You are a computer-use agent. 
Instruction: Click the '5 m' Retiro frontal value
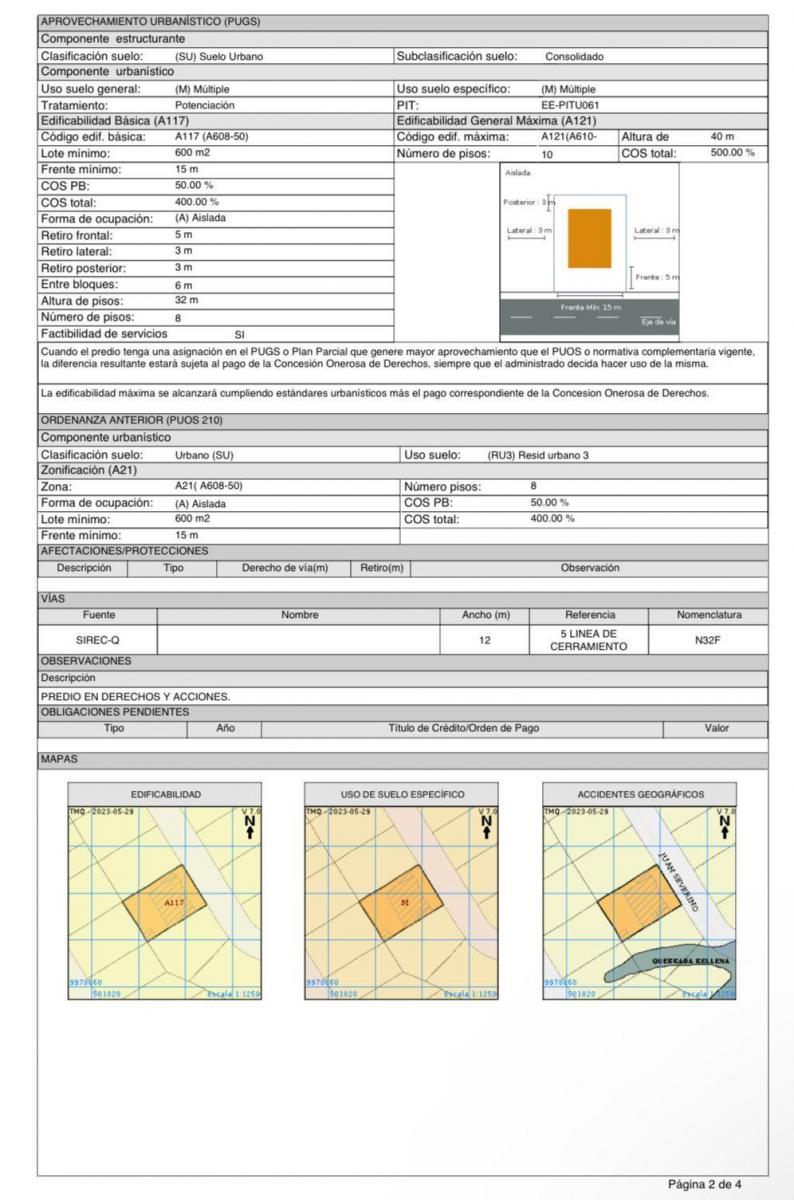click(182, 234)
